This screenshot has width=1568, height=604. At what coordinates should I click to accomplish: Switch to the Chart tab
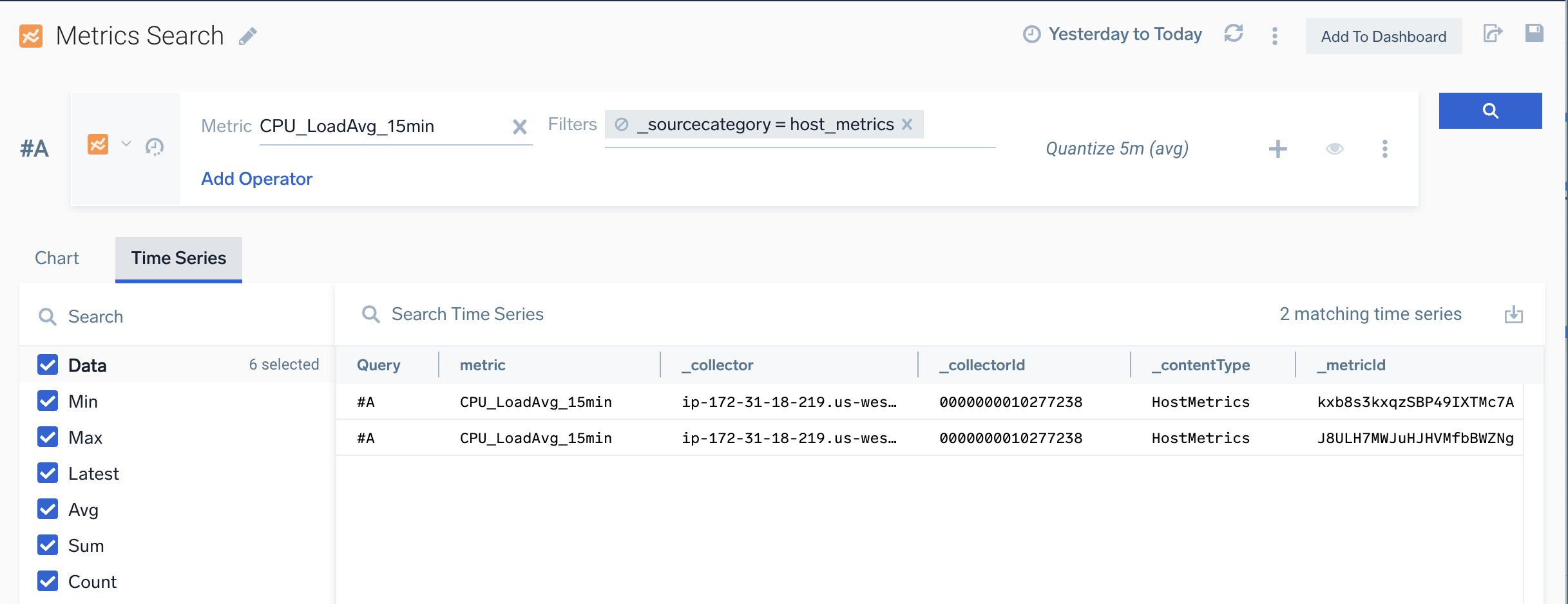[57, 258]
